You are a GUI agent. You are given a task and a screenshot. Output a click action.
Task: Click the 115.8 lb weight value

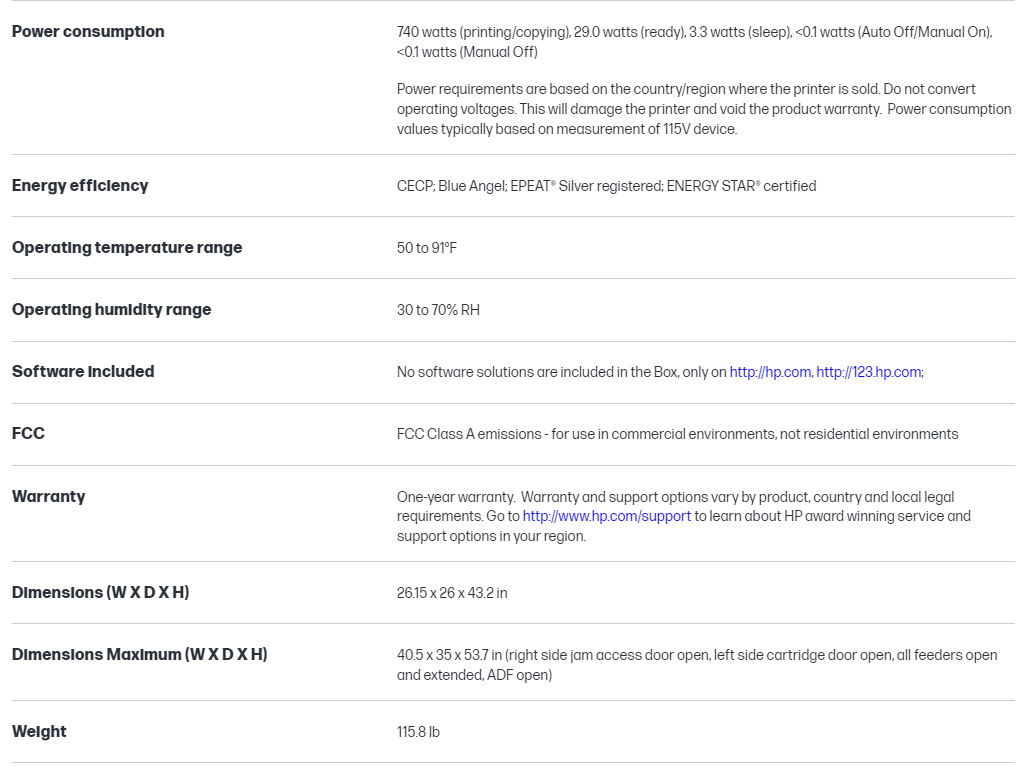418,732
